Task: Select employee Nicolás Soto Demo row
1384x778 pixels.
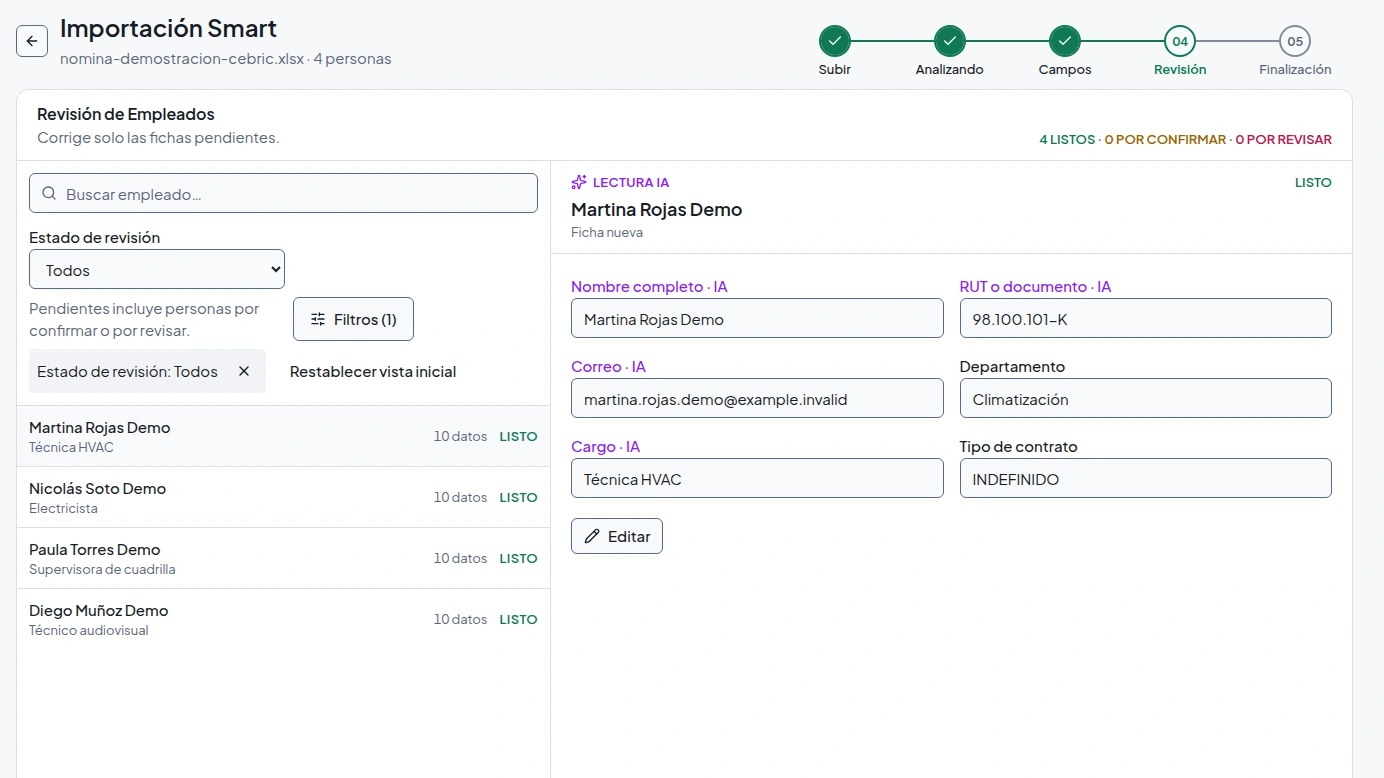Action: pos(283,497)
